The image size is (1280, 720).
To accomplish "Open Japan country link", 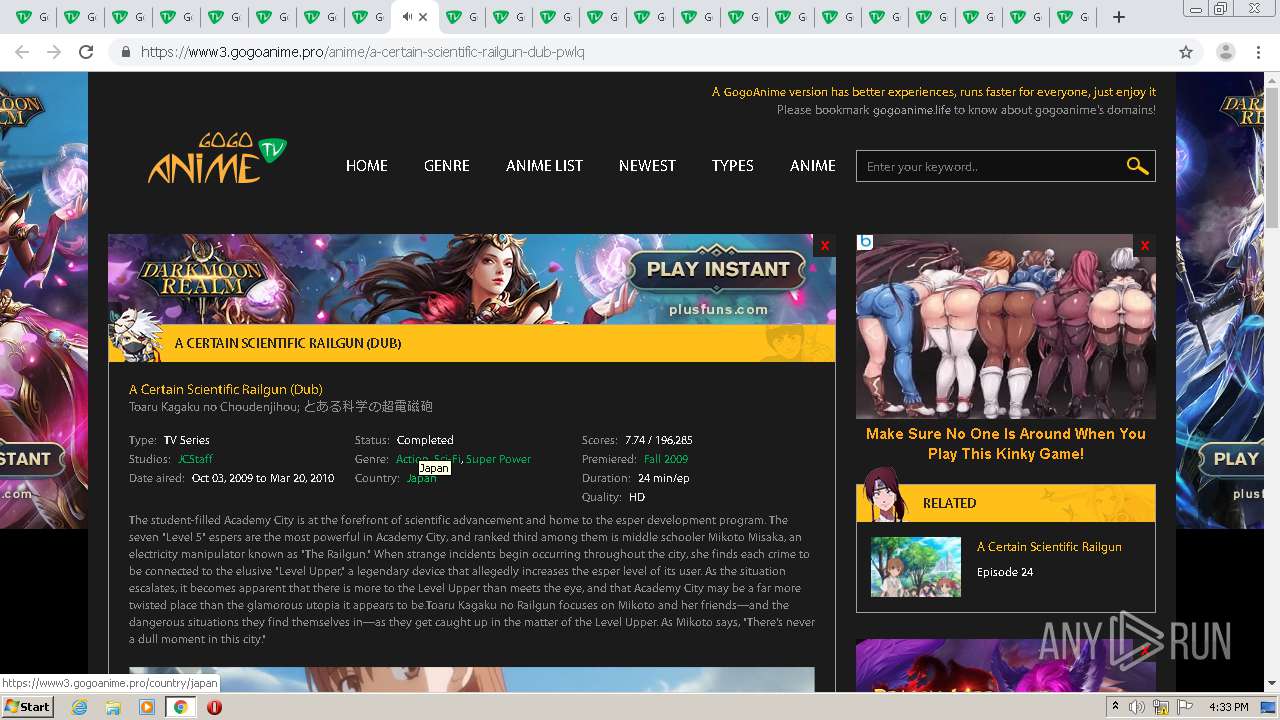I will tap(421, 478).
